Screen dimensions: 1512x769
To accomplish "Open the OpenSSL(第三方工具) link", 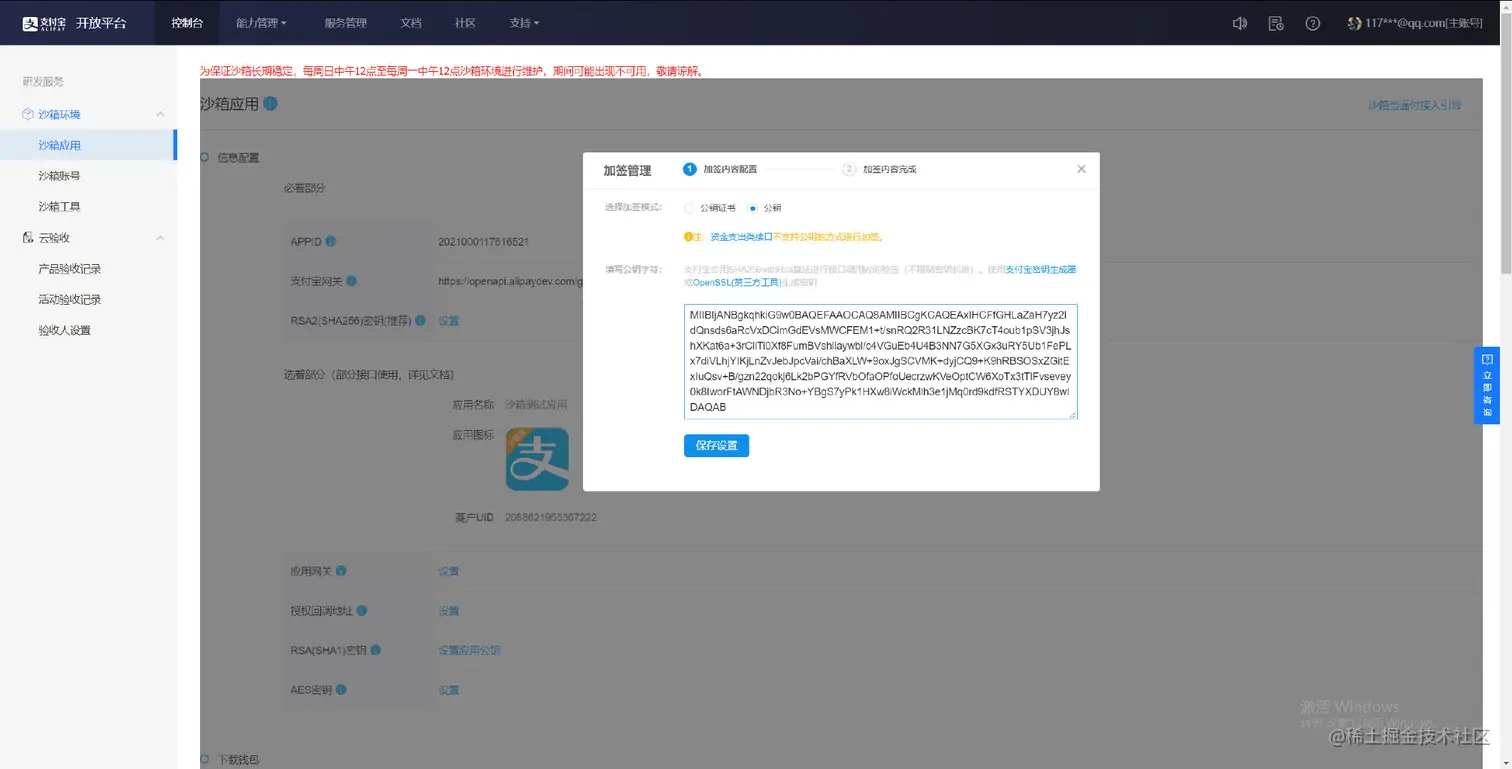I will point(736,283).
